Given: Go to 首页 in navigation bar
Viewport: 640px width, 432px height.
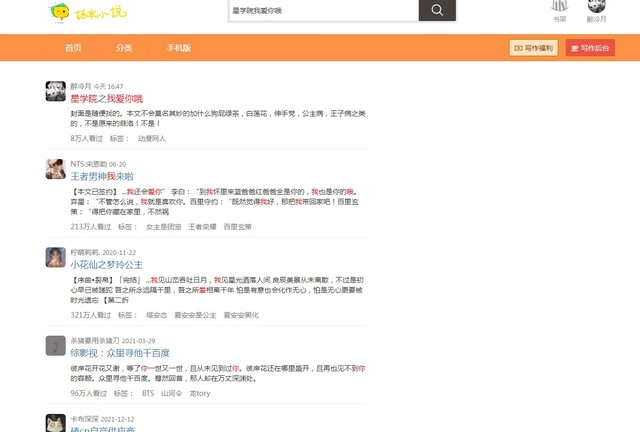Looking at the screenshot, I should click(x=73, y=48).
